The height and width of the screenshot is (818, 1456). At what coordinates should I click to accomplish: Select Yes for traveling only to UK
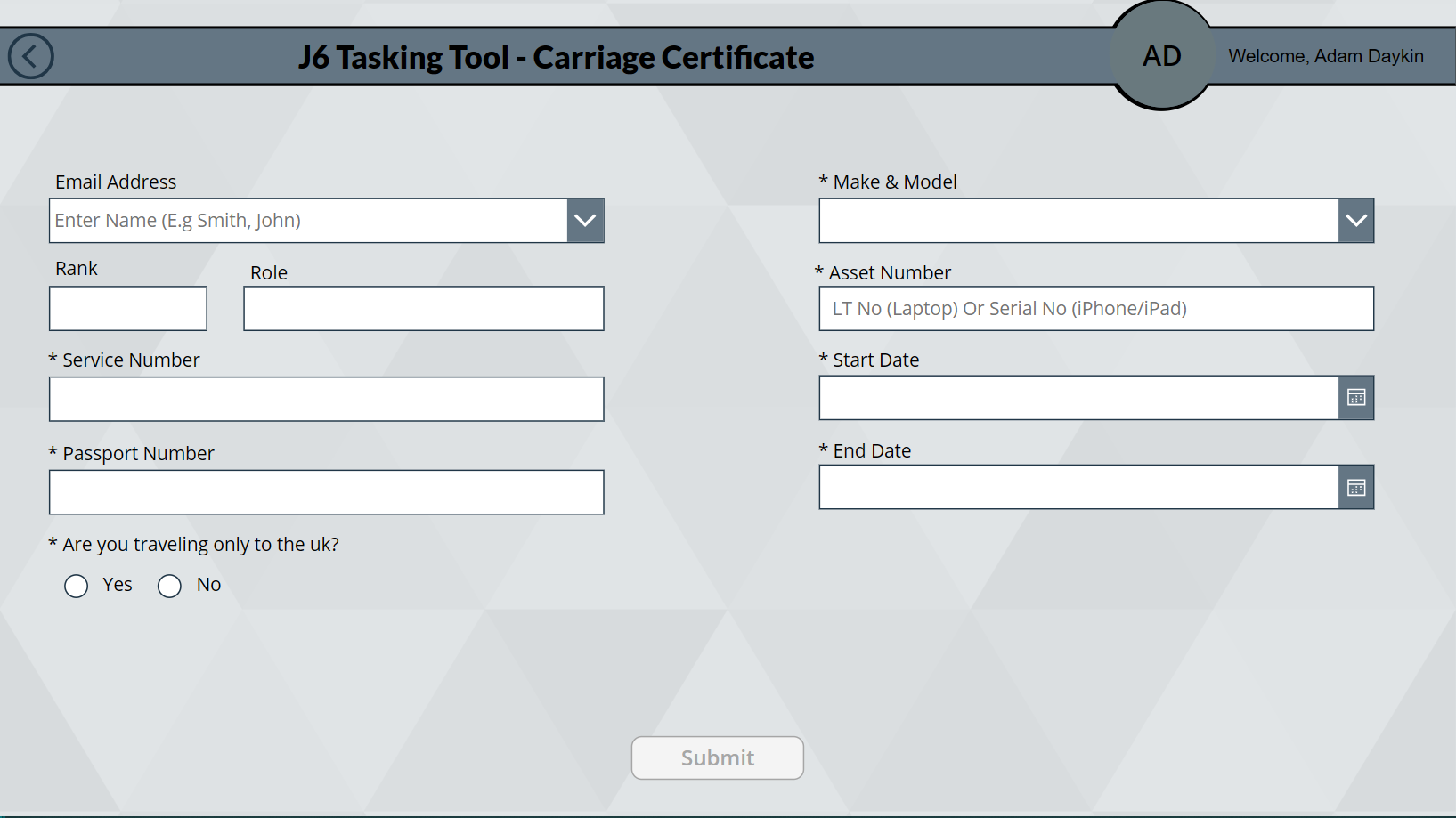[x=77, y=586]
